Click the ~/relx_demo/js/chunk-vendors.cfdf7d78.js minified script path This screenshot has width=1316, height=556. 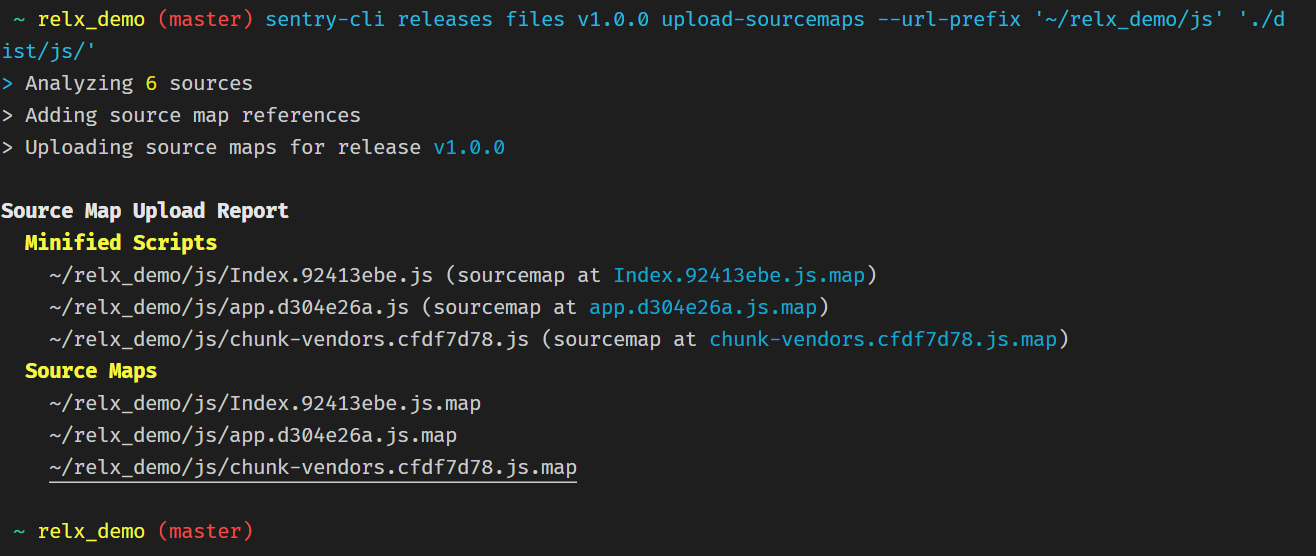tap(288, 339)
